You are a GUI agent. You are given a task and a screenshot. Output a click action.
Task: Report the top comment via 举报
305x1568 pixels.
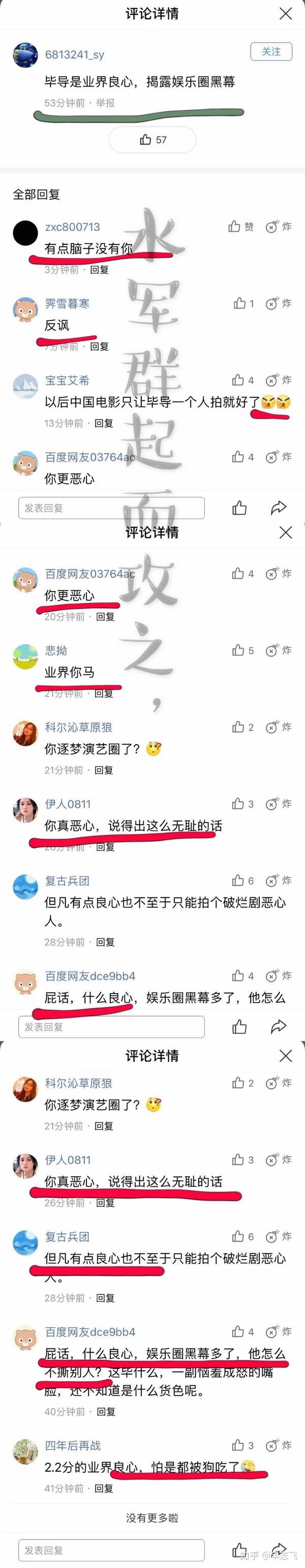(x=105, y=103)
